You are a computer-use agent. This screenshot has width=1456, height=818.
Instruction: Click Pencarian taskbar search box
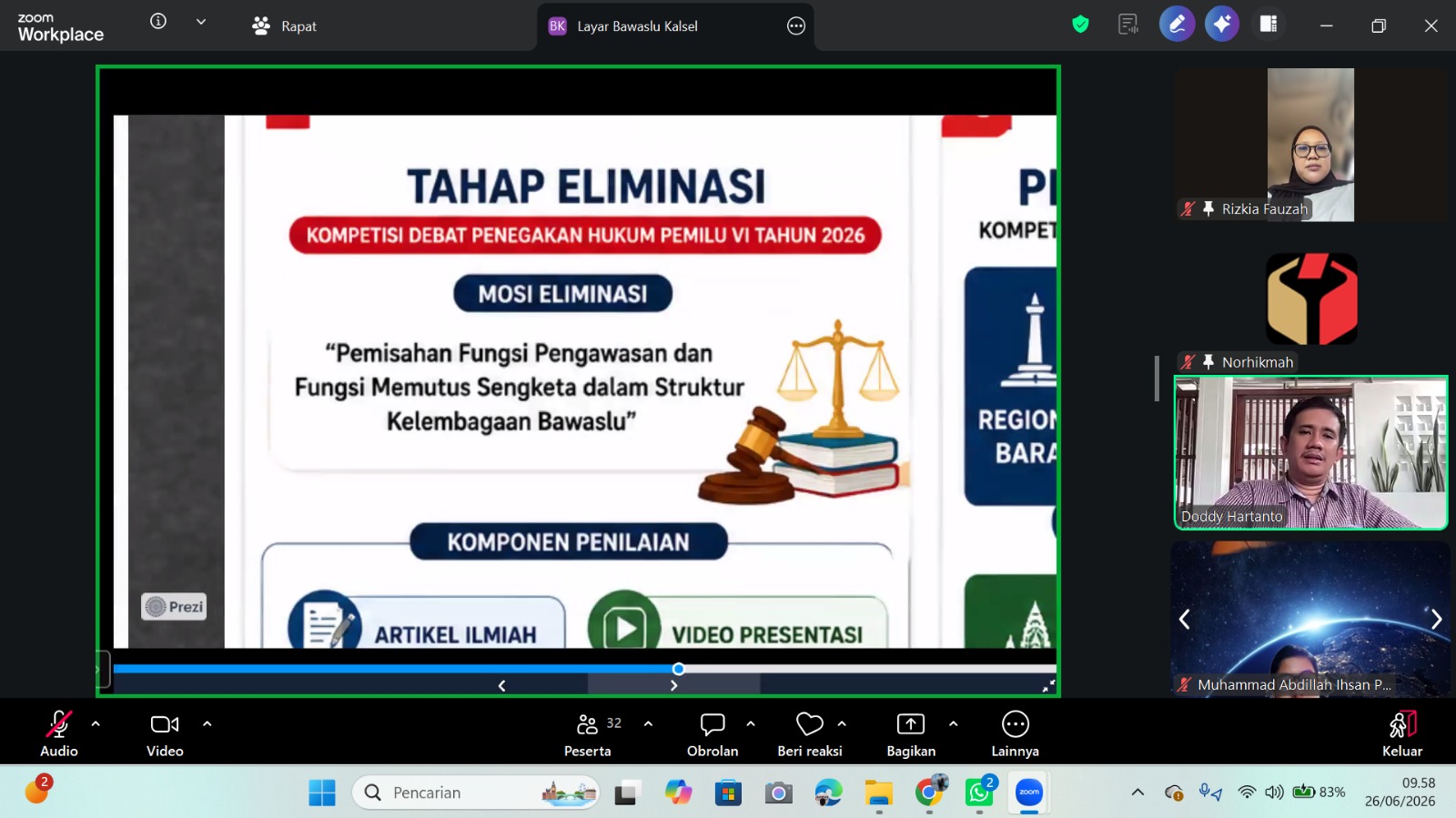[x=476, y=793]
